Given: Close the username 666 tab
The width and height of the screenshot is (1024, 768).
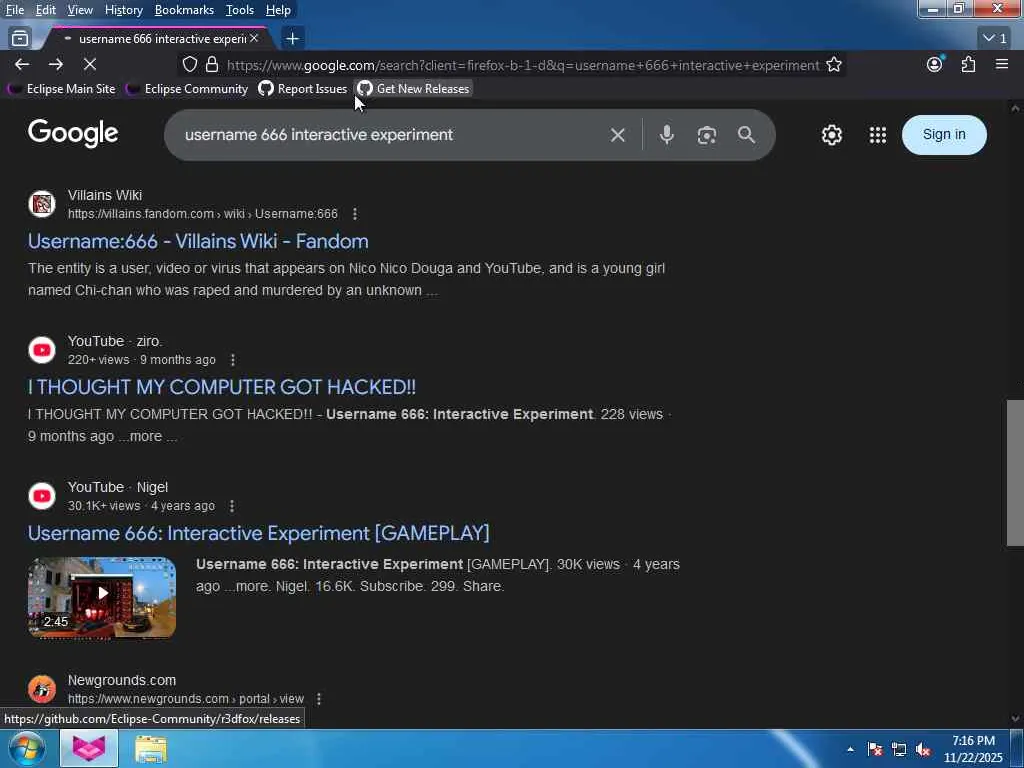Looking at the screenshot, I should tap(254, 39).
